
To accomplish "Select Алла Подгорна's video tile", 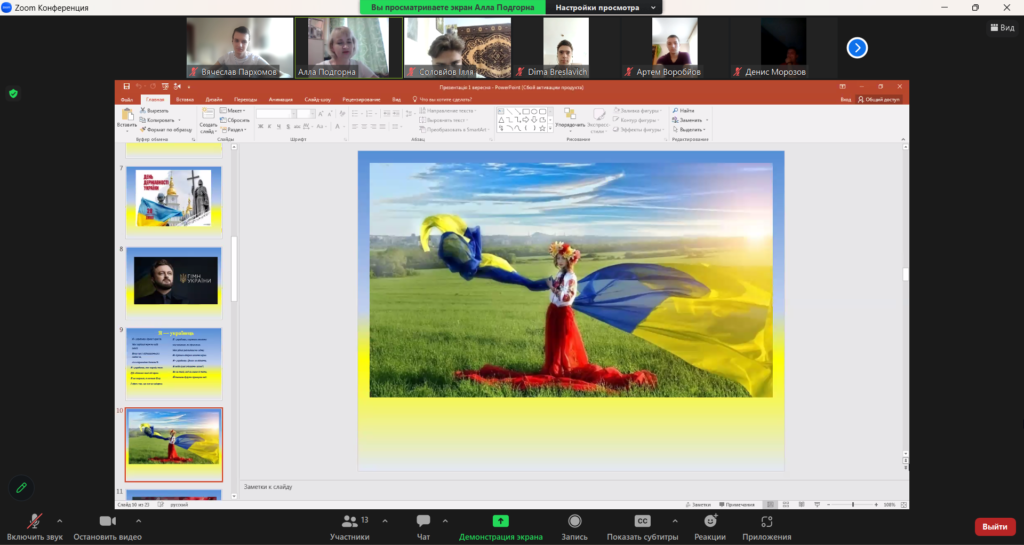I will (349, 48).
